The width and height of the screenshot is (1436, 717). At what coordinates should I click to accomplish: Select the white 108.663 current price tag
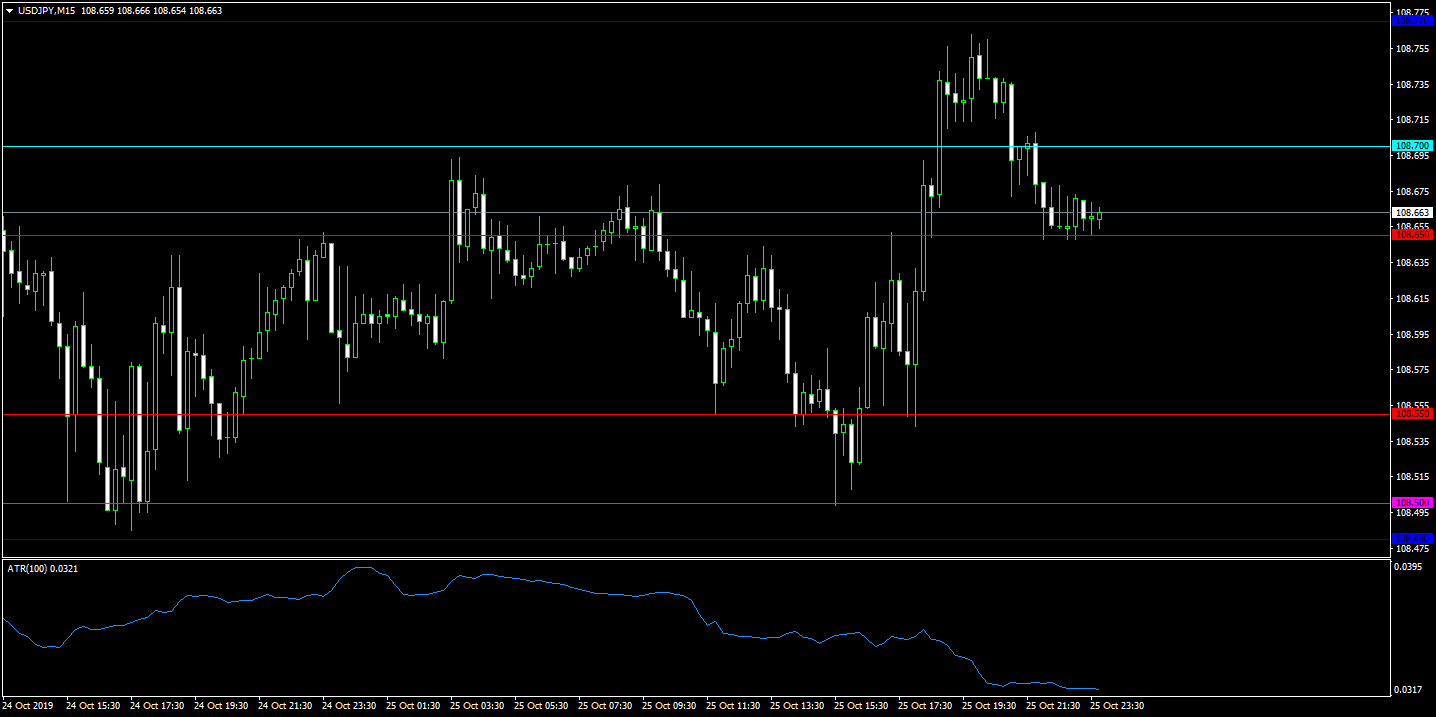point(1413,213)
